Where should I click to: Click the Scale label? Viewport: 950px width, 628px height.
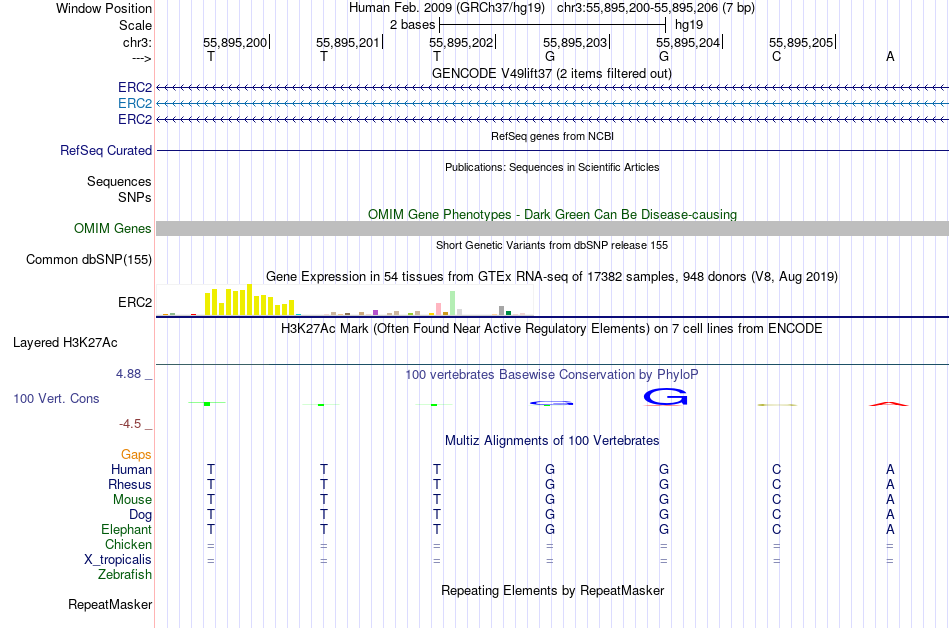[x=135, y=25]
